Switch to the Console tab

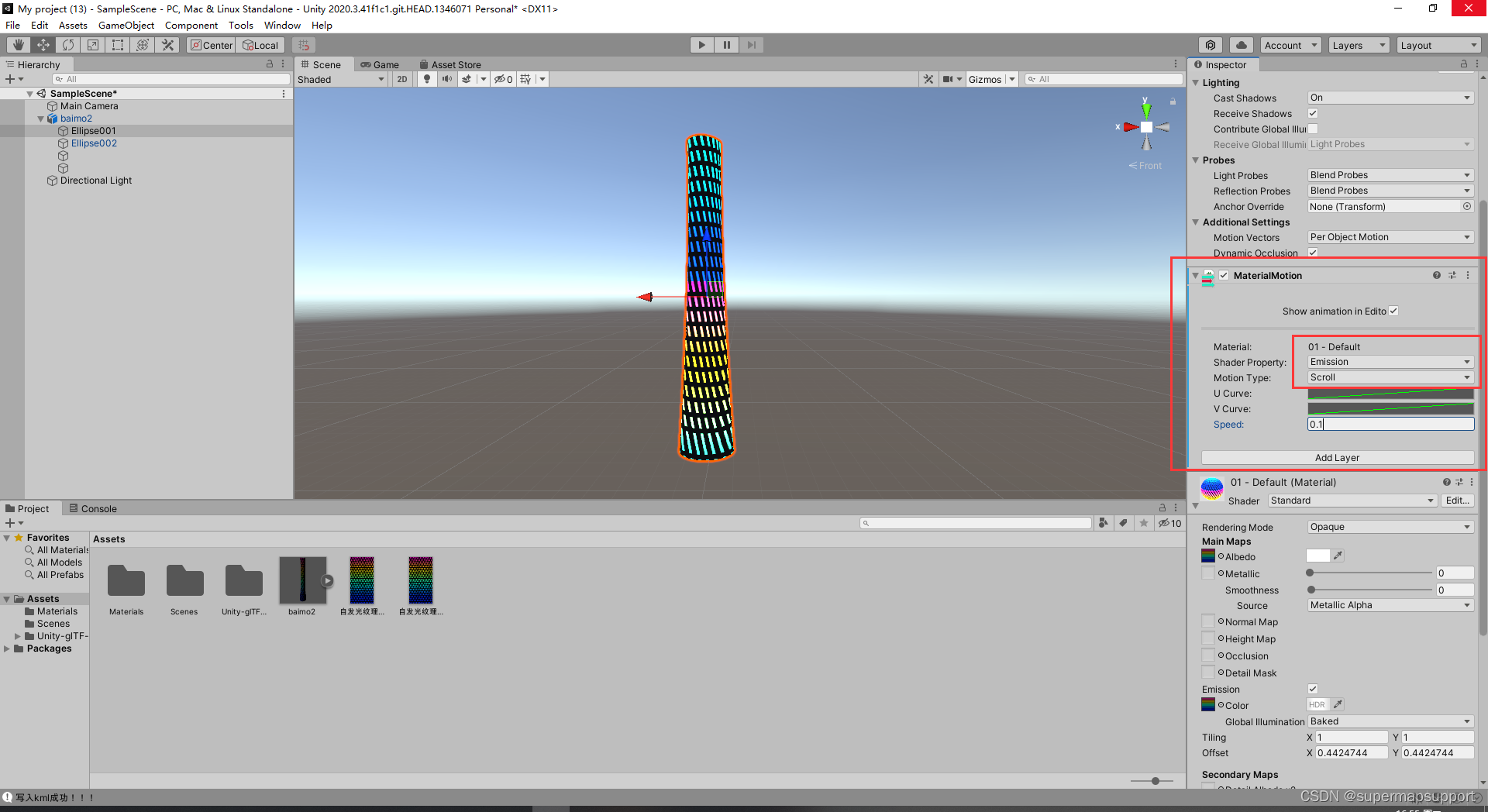[x=93, y=508]
